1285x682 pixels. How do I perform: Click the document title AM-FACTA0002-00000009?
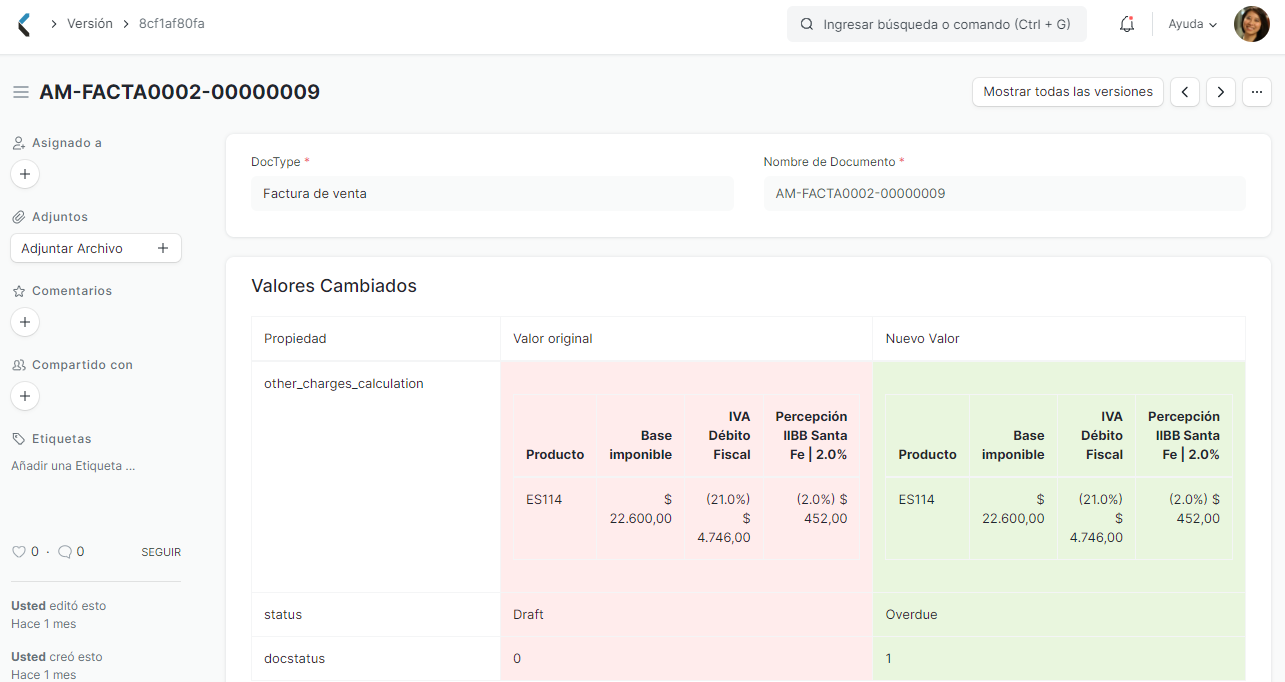(x=180, y=92)
